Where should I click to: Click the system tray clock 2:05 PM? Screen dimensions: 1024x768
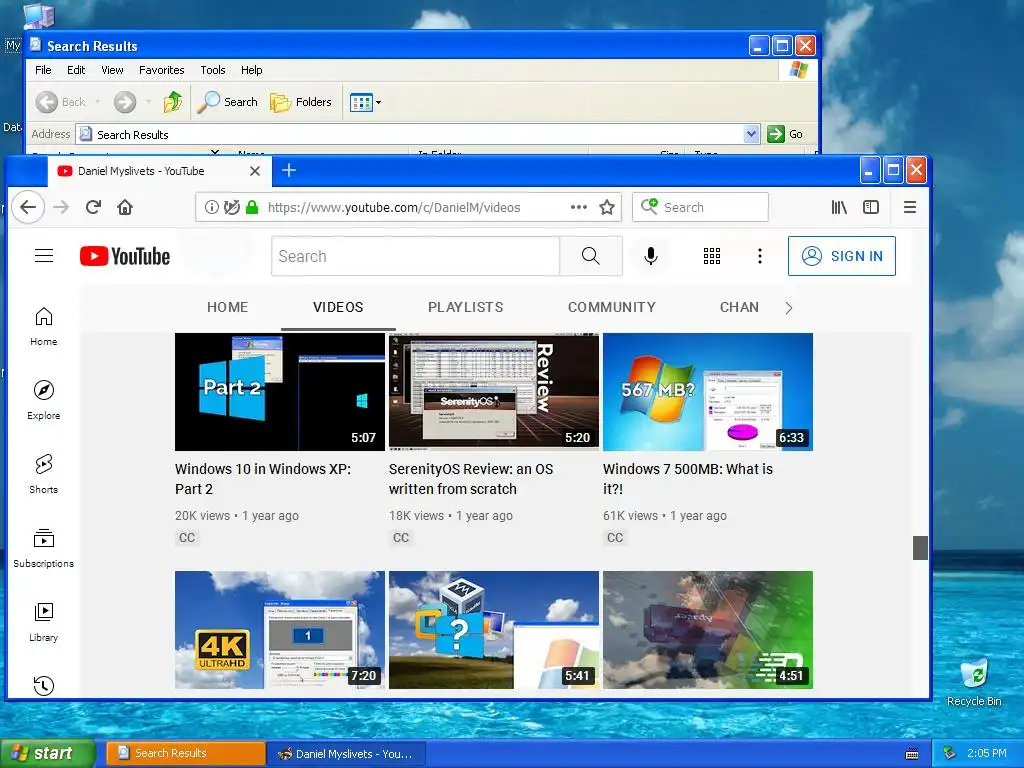click(986, 753)
